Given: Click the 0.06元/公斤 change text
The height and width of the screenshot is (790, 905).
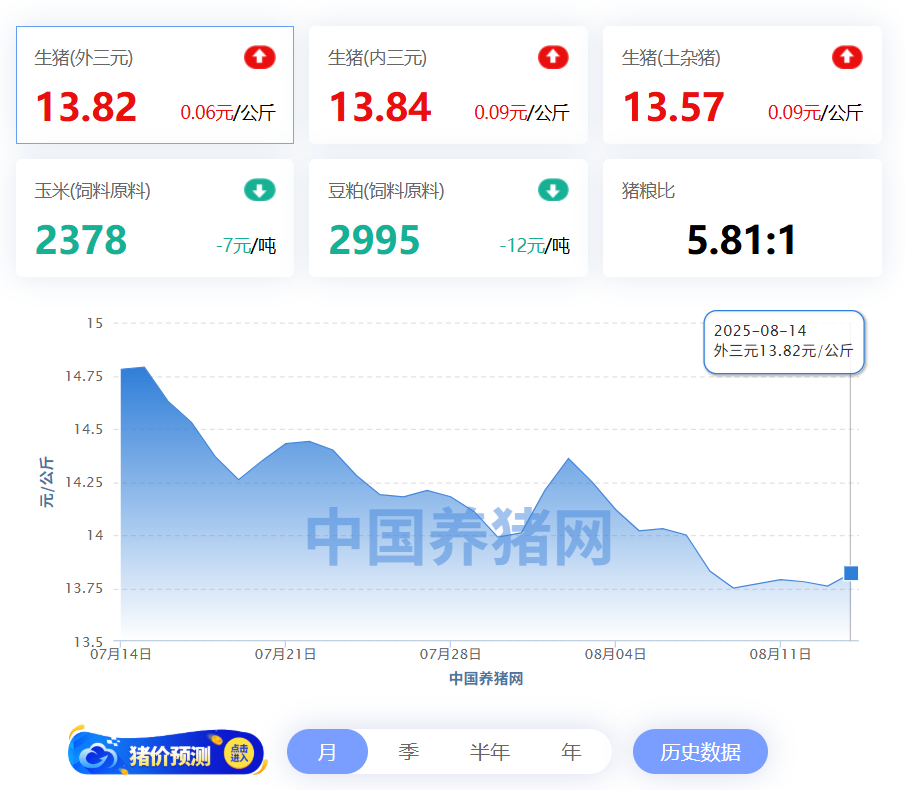Looking at the screenshot, I should click(228, 113).
